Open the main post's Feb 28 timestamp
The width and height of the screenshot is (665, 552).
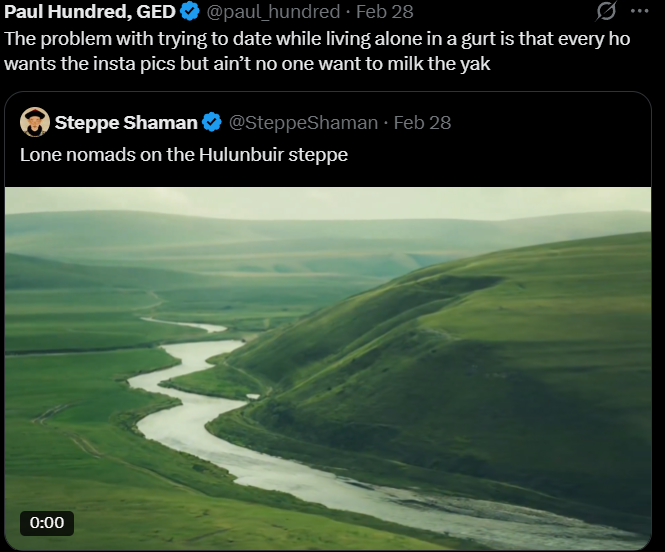tap(385, 12)
